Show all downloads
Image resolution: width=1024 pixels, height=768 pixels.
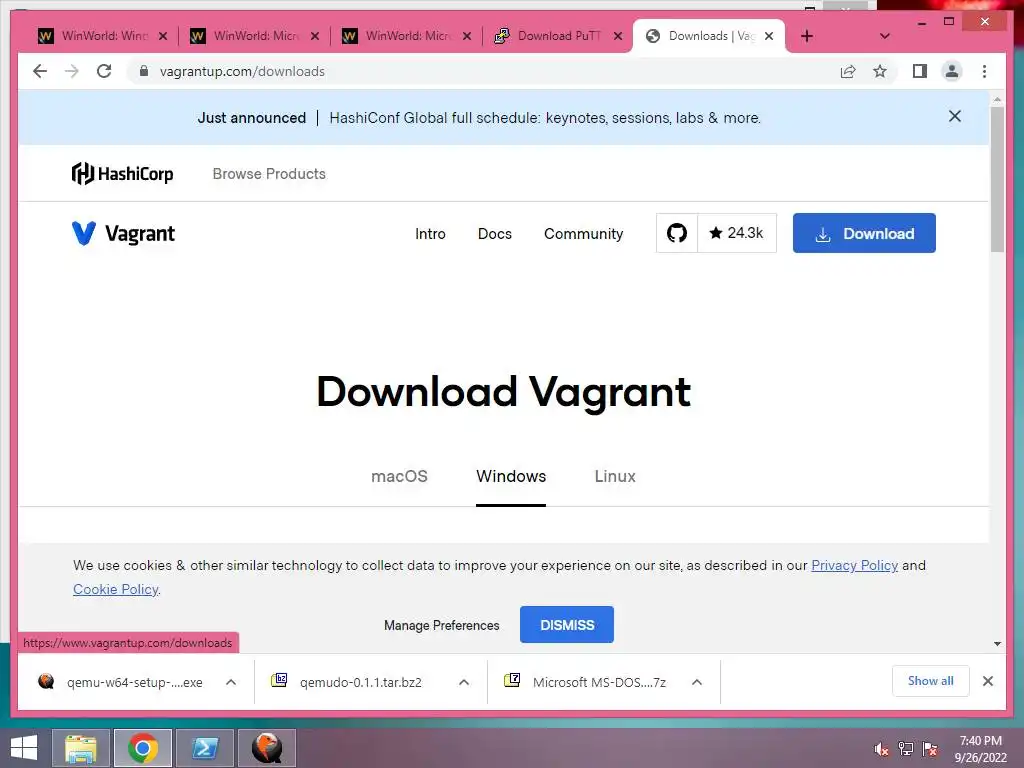coord(931,680)
